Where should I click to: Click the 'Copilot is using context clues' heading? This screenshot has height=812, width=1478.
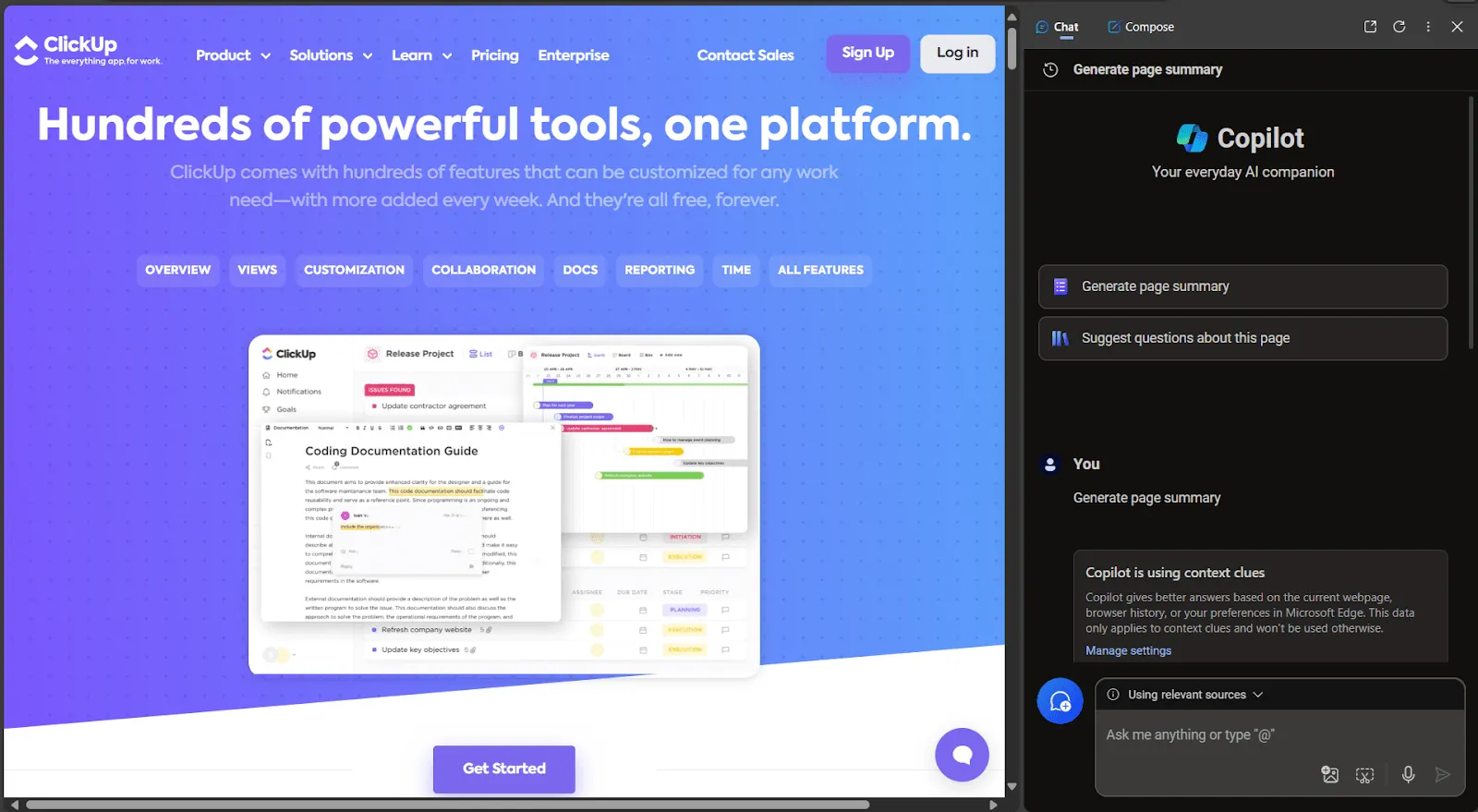click(x=1175, y=573)
